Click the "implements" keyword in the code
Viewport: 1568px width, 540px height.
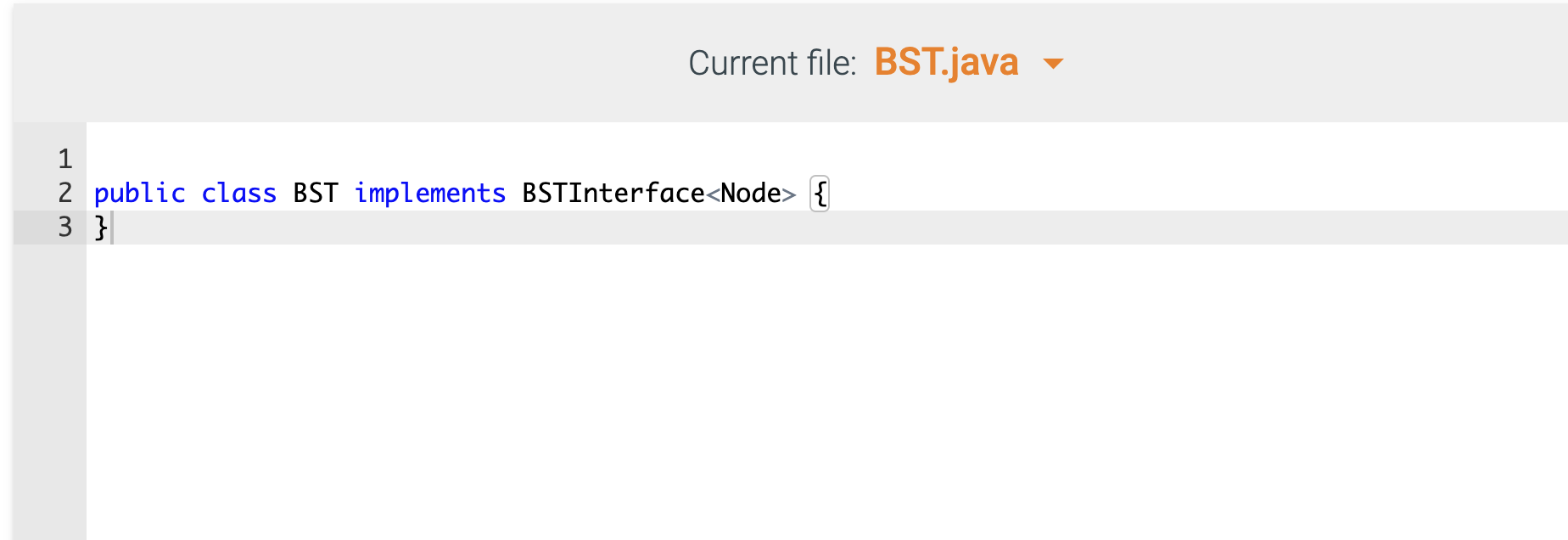tap(429, 194)
